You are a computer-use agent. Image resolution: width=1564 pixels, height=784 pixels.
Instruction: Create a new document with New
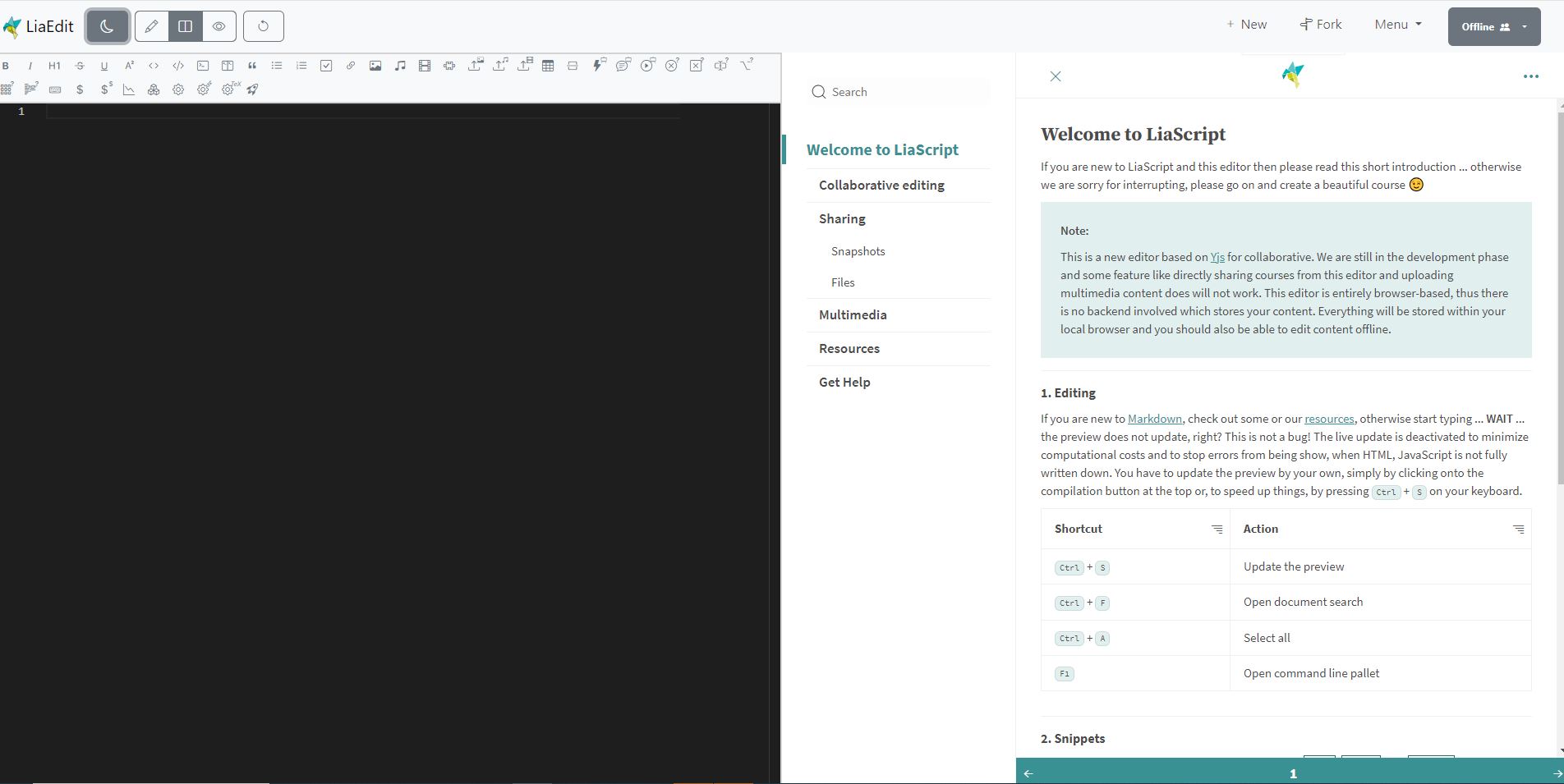1246,25
